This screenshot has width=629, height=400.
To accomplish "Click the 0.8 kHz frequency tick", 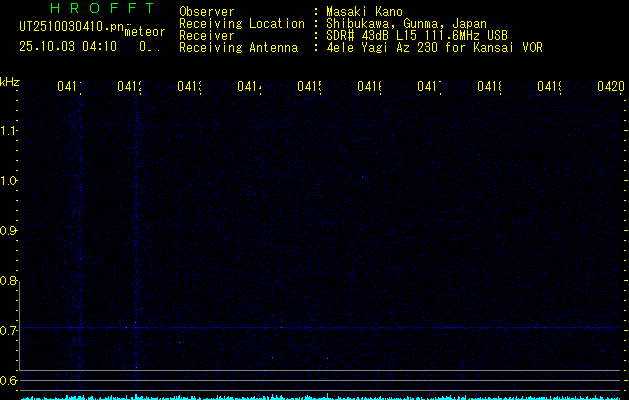I will click(x=9, y=281).
